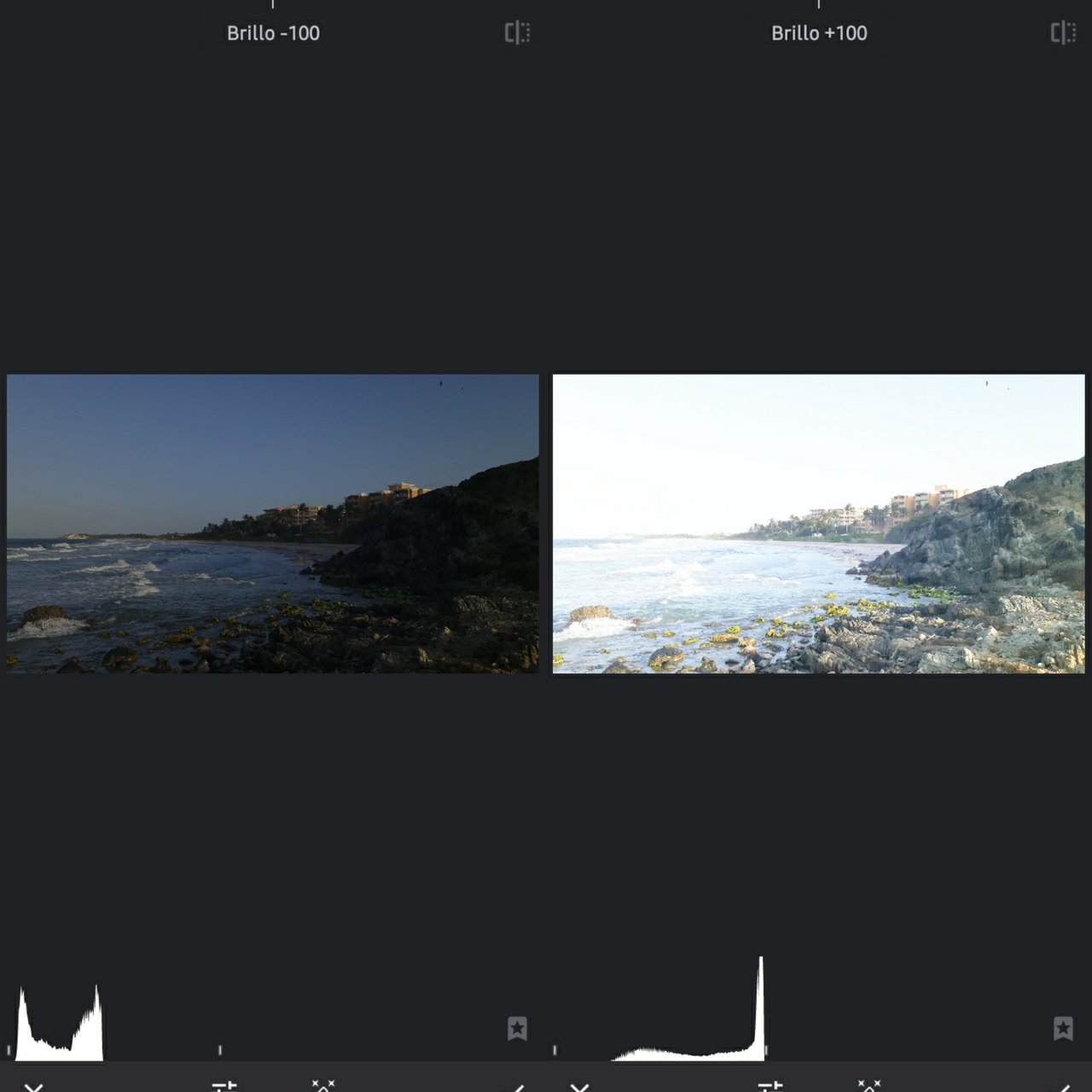Confirm the edit with checkmark in Brillo +100 screen
1092x1092 pixels.
(x=1064, y=1088)
